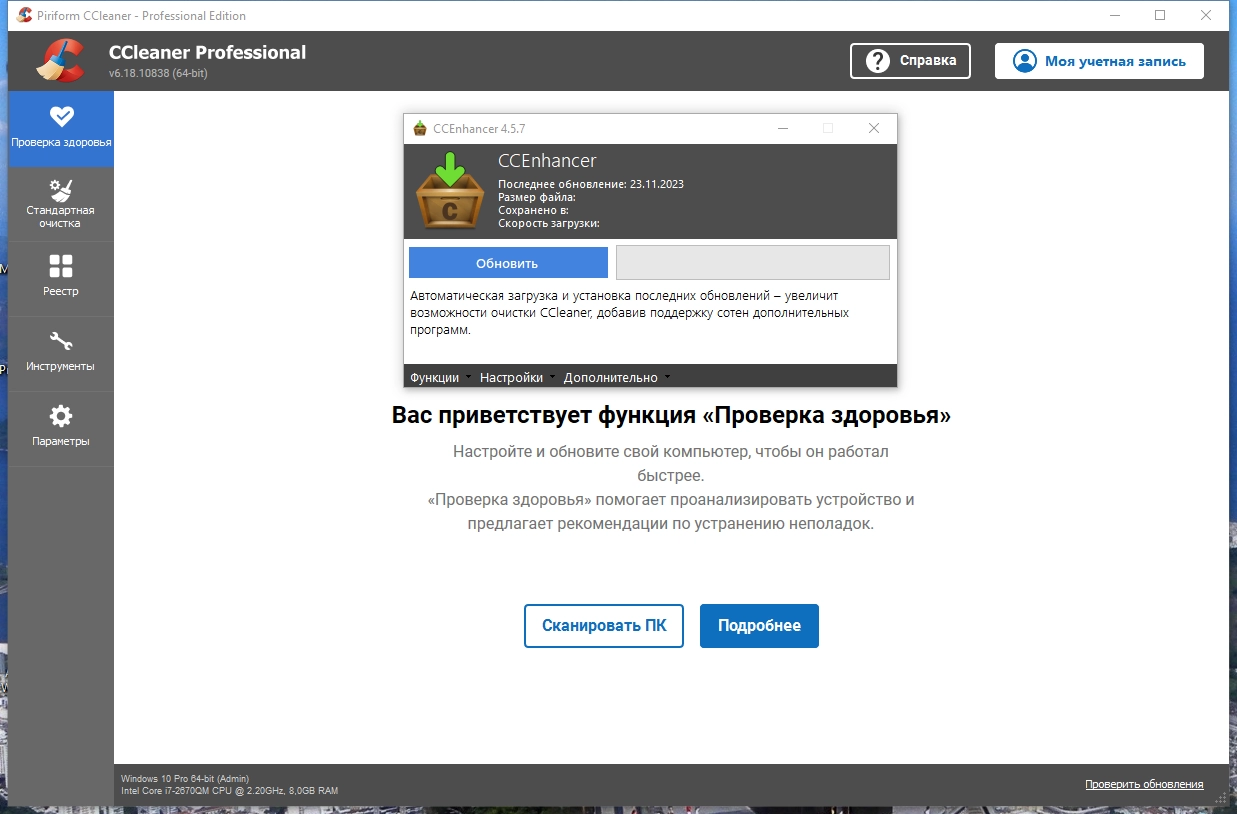Screen dimensions: 1237x814
Task: Open the Tools section (Инструменты)
Action: click(x=61, y=353)
